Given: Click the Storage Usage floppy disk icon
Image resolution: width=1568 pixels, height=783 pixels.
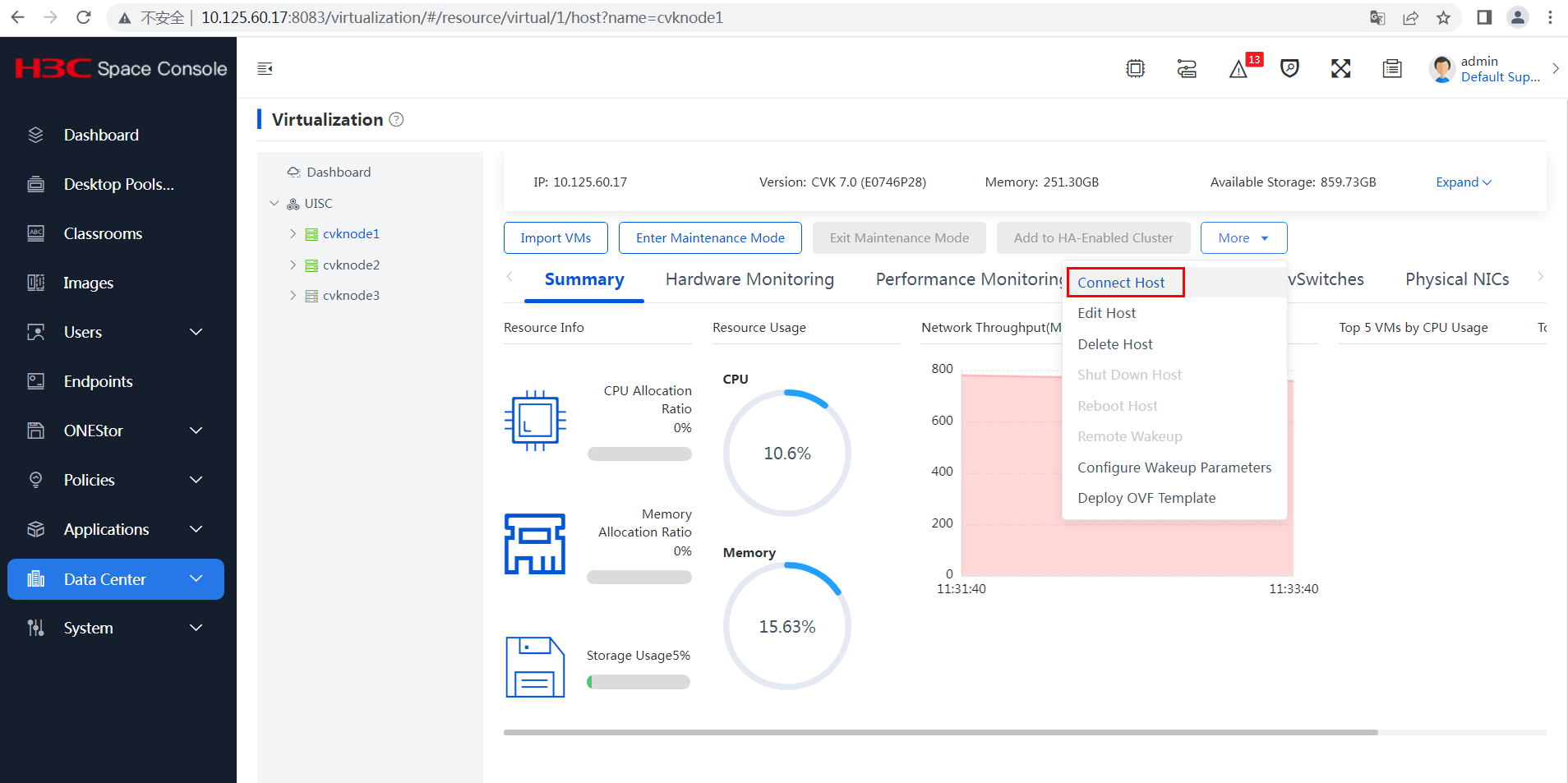Looking at the screenshot, I should [x=535, y=667].
